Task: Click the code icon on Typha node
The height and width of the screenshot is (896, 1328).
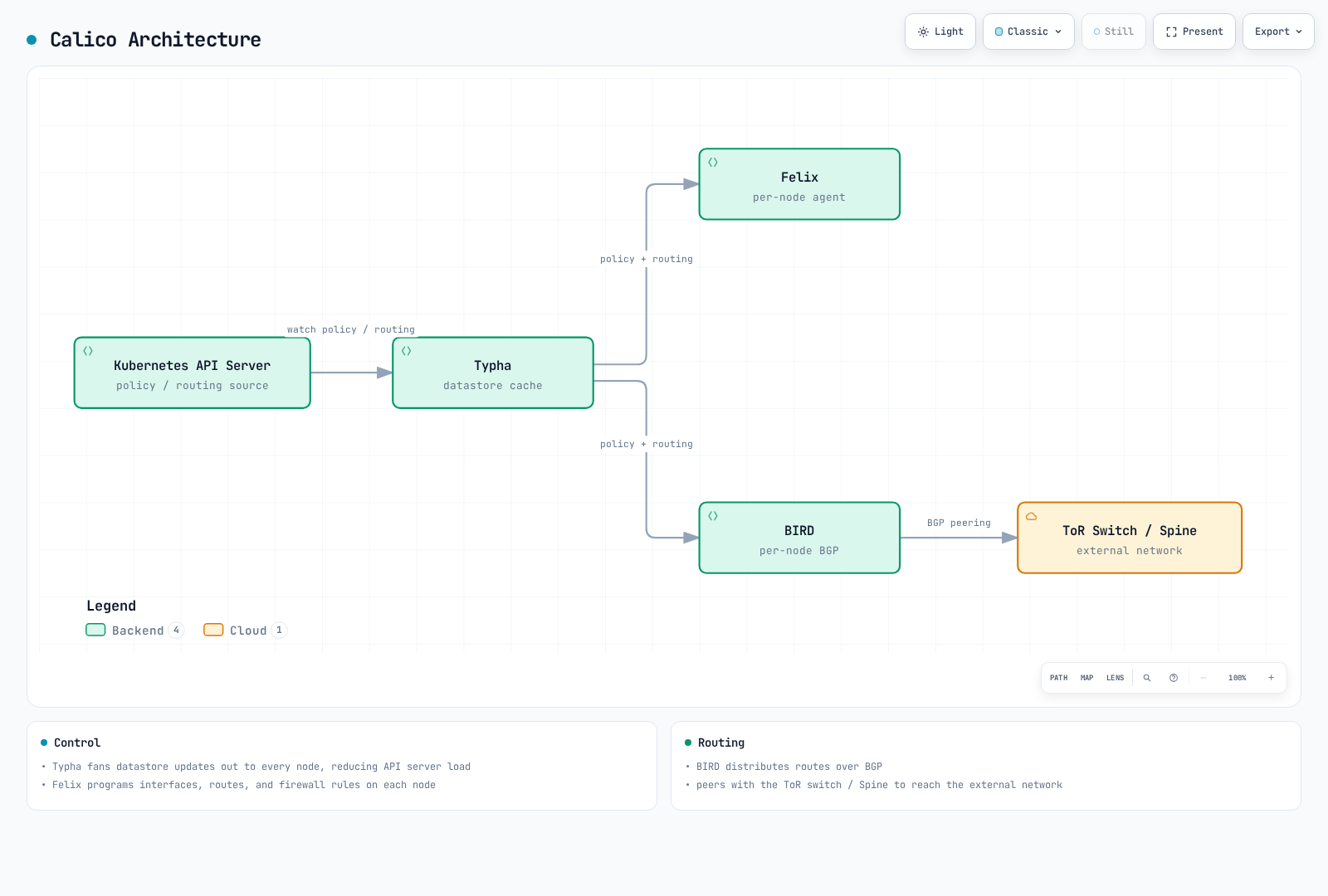Action: point(407,351)
